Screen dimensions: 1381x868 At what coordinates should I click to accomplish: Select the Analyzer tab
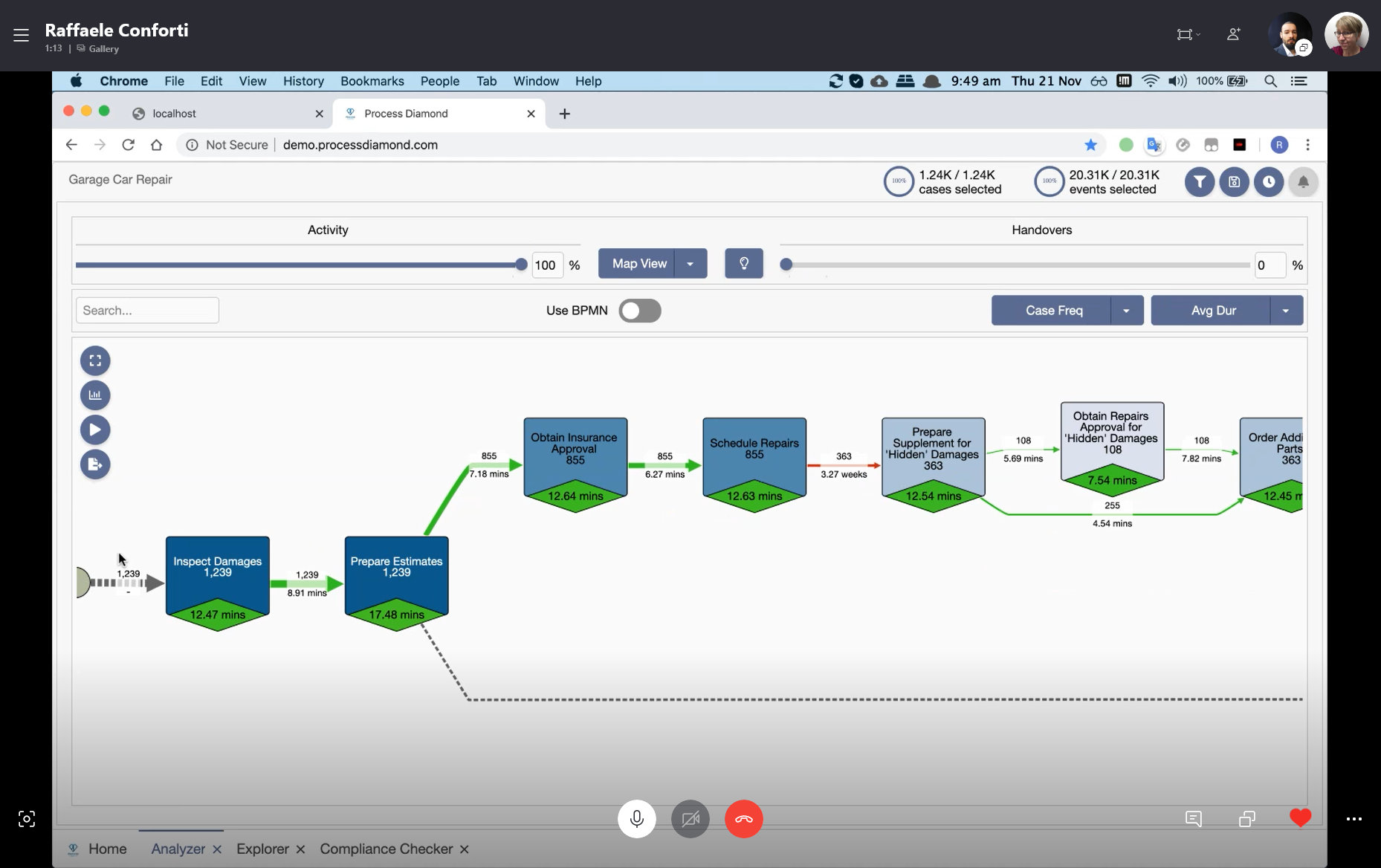178,849
